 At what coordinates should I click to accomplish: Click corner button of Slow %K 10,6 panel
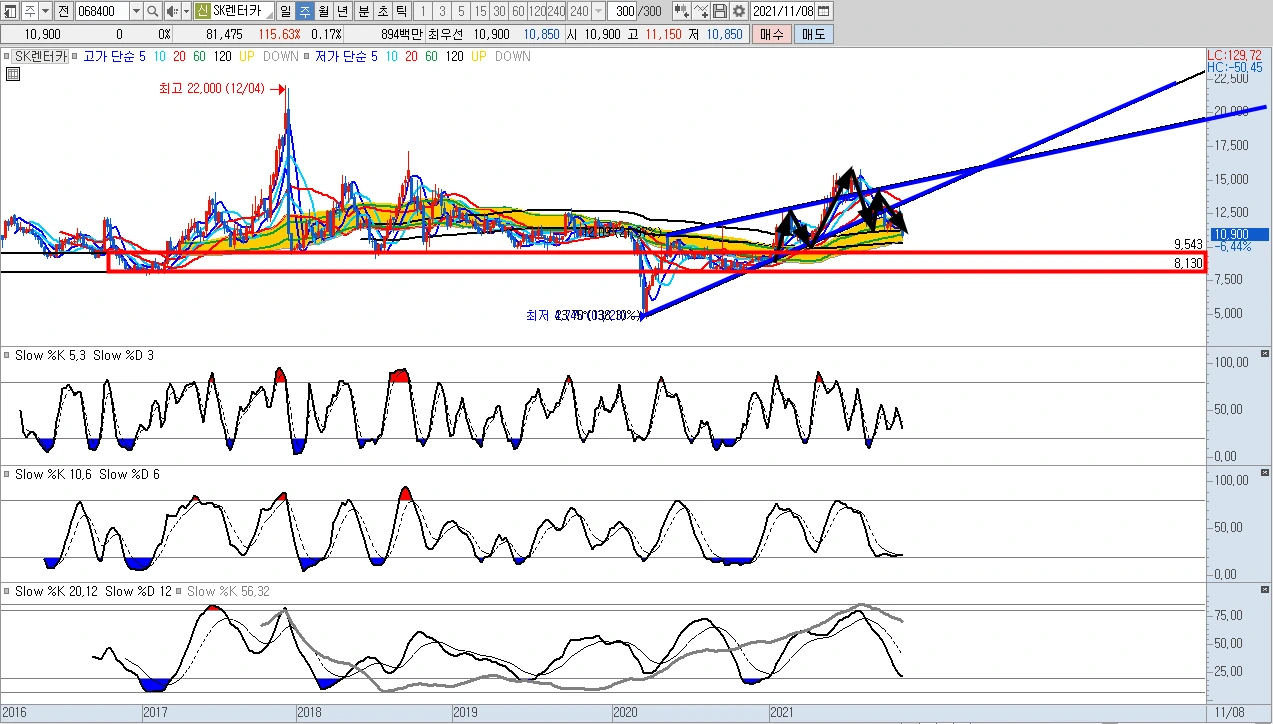pos(1264,474)
